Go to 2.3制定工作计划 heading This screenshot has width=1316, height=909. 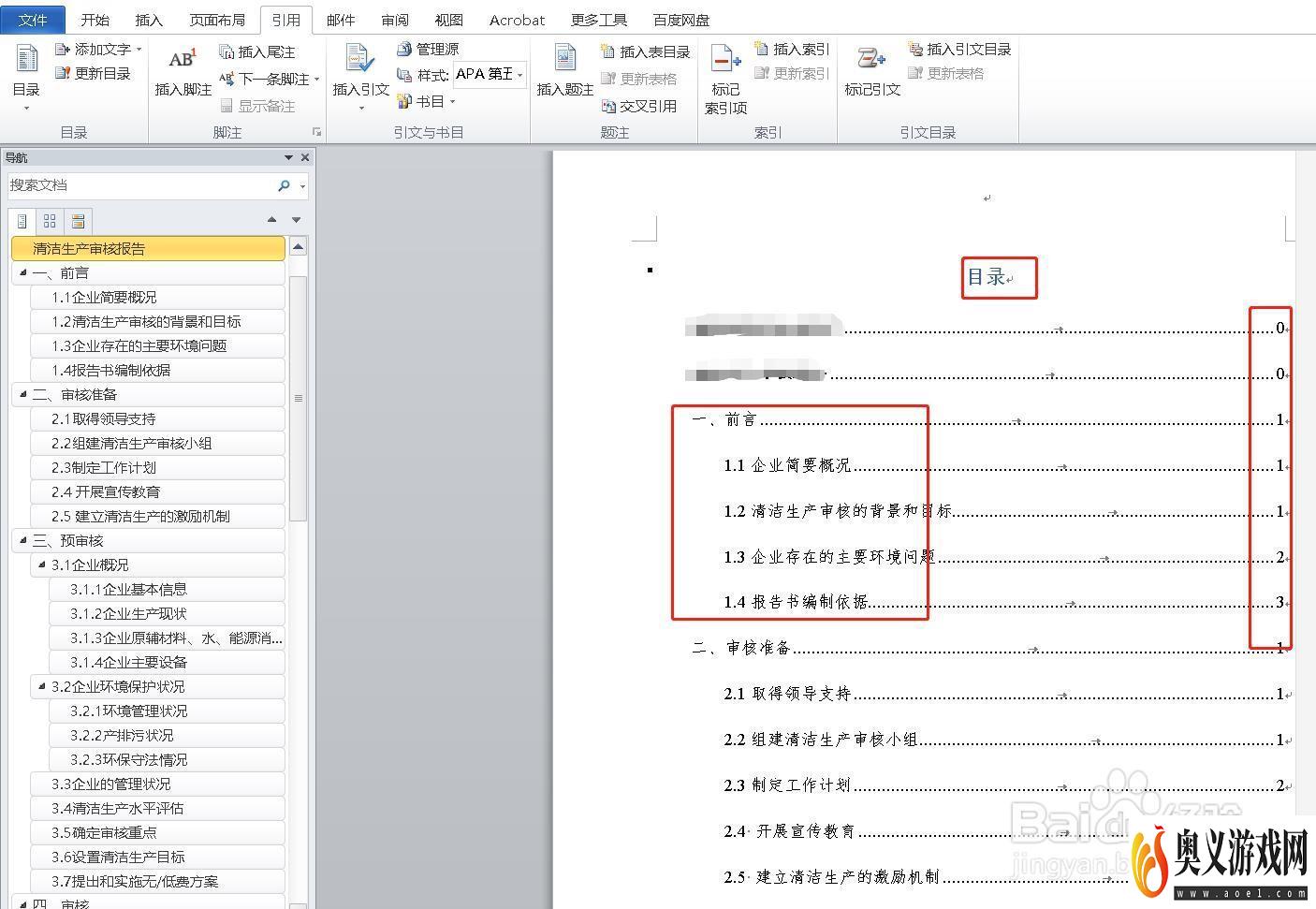pyautogui.click(x=157, y=467)
